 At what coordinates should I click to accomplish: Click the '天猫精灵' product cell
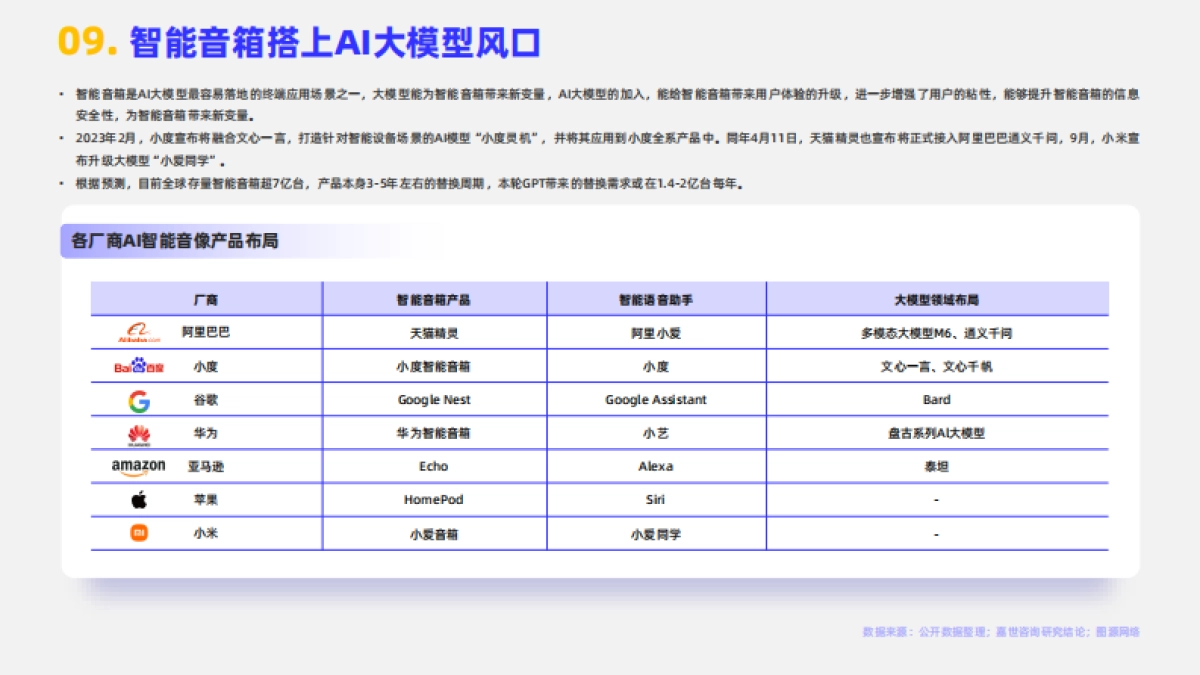pos(433,332)
